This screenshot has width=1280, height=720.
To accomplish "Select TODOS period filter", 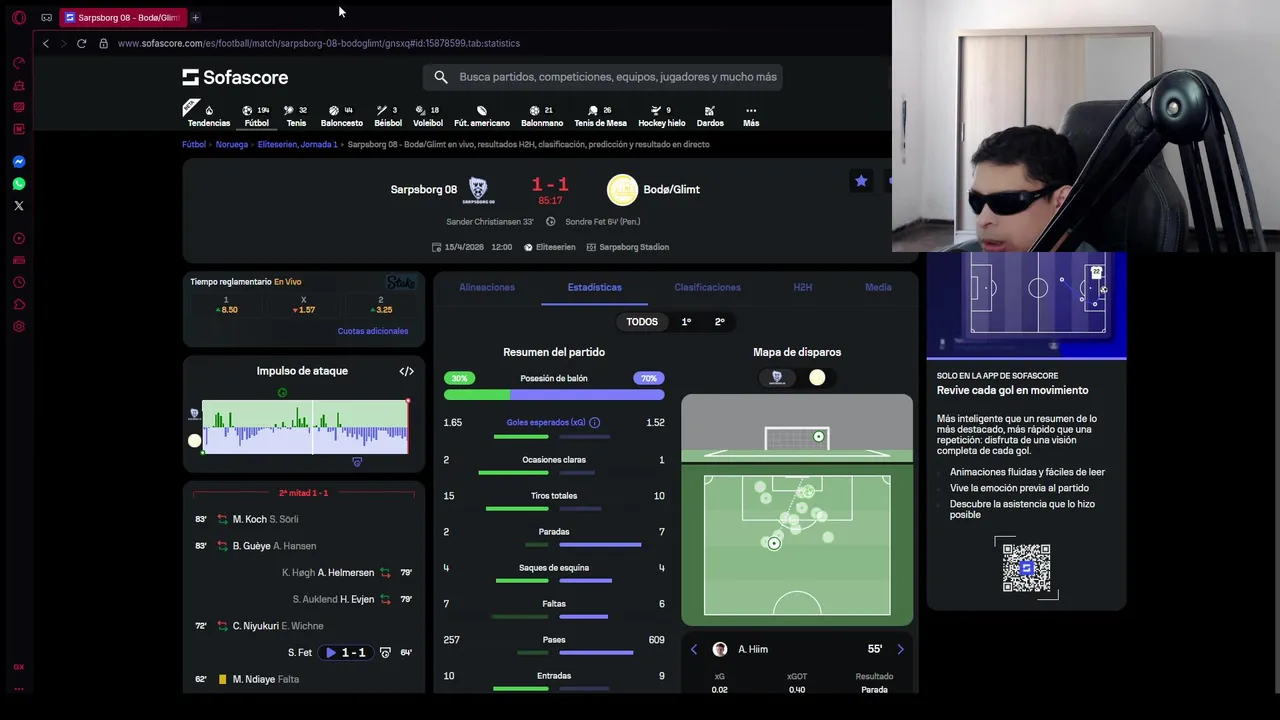I will [x=642, y=322].
